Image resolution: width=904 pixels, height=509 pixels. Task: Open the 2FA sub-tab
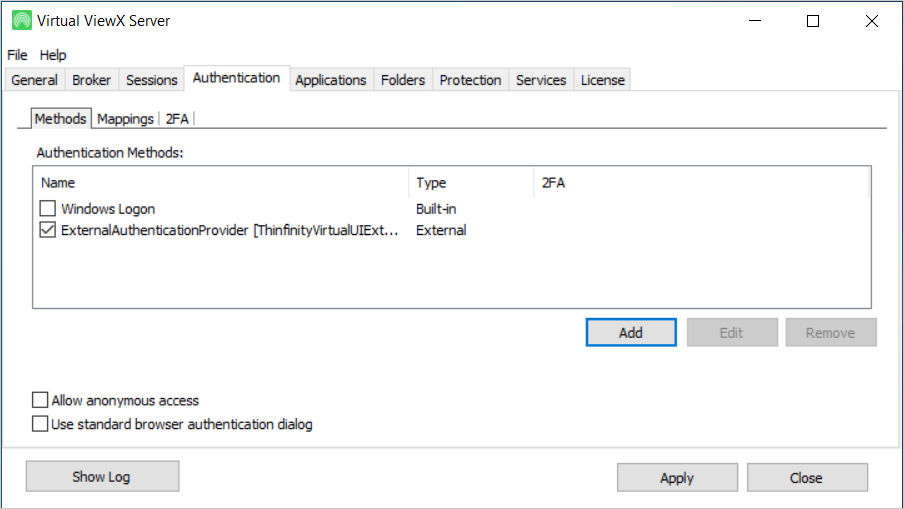[177, 119]
